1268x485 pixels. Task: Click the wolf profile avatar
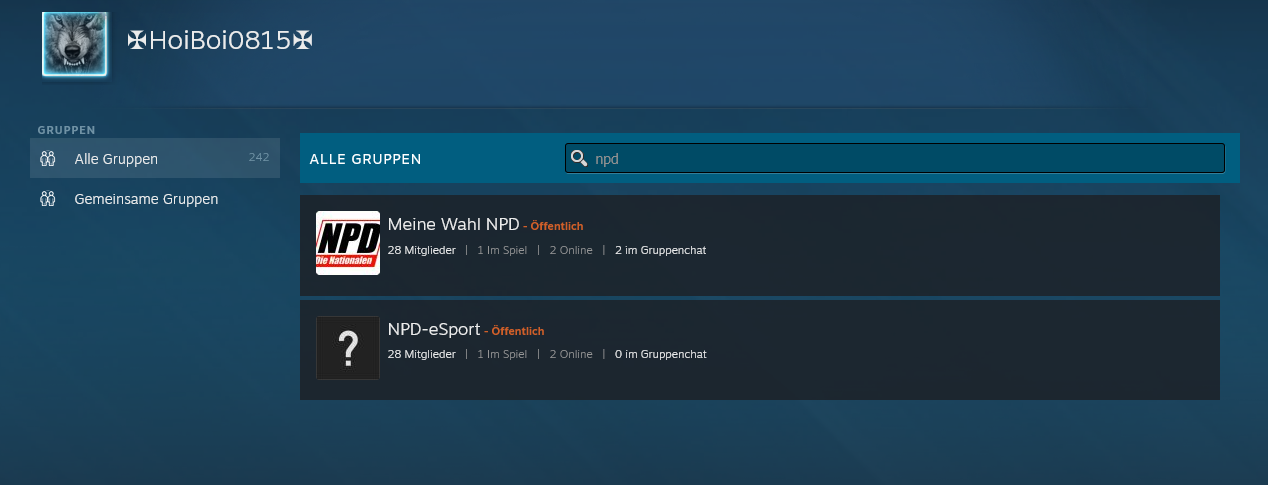click(x=75, y=45)
